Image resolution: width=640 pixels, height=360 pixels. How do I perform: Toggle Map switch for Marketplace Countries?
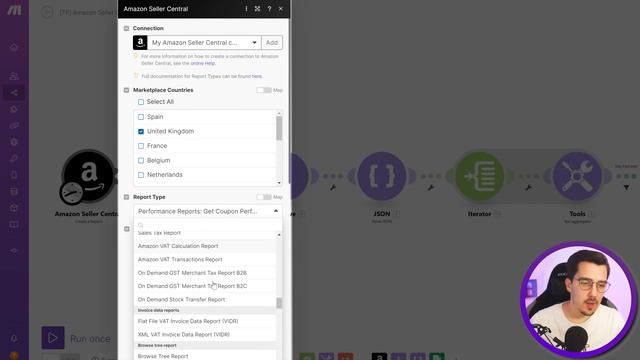point(264,90)
